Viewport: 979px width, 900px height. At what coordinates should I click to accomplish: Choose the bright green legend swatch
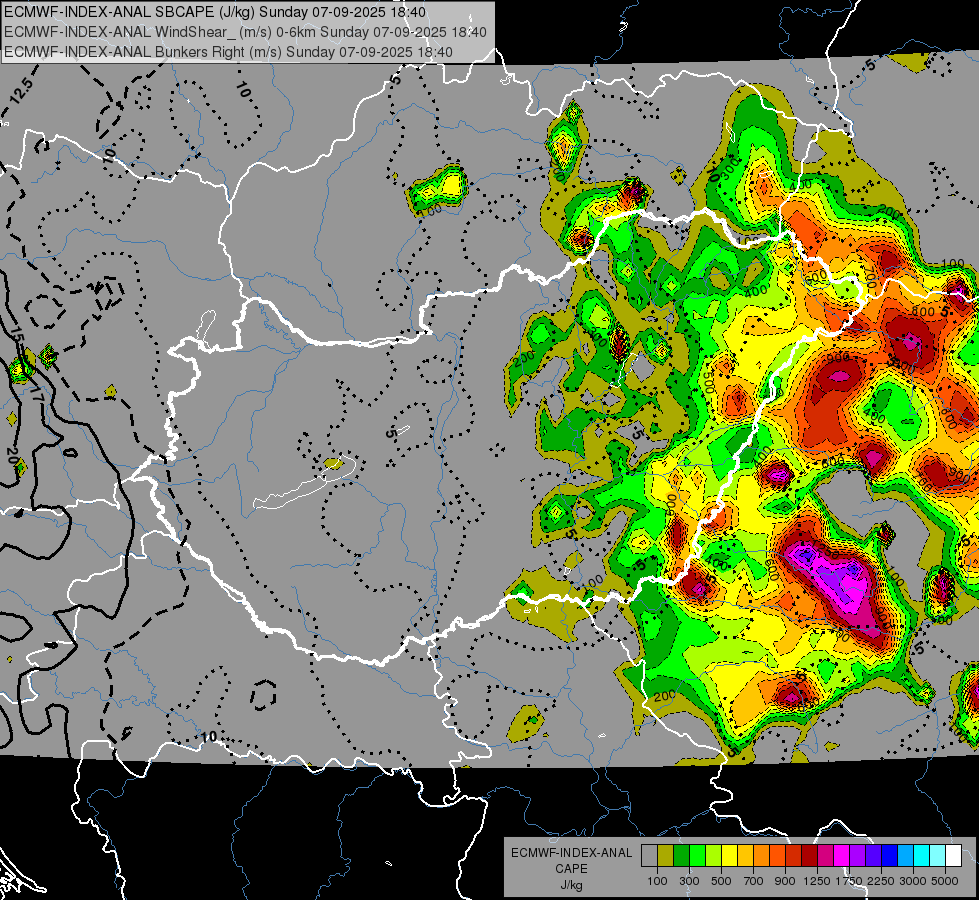[x=697, y=855]
